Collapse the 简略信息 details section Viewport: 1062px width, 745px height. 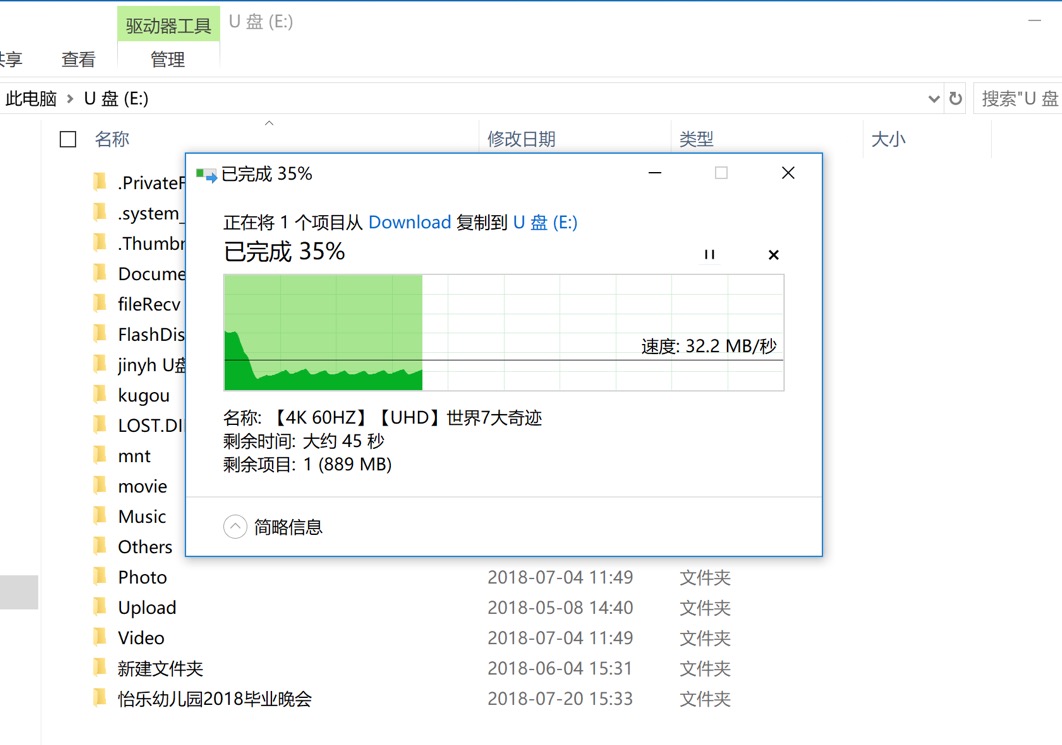tap(235, 526)
